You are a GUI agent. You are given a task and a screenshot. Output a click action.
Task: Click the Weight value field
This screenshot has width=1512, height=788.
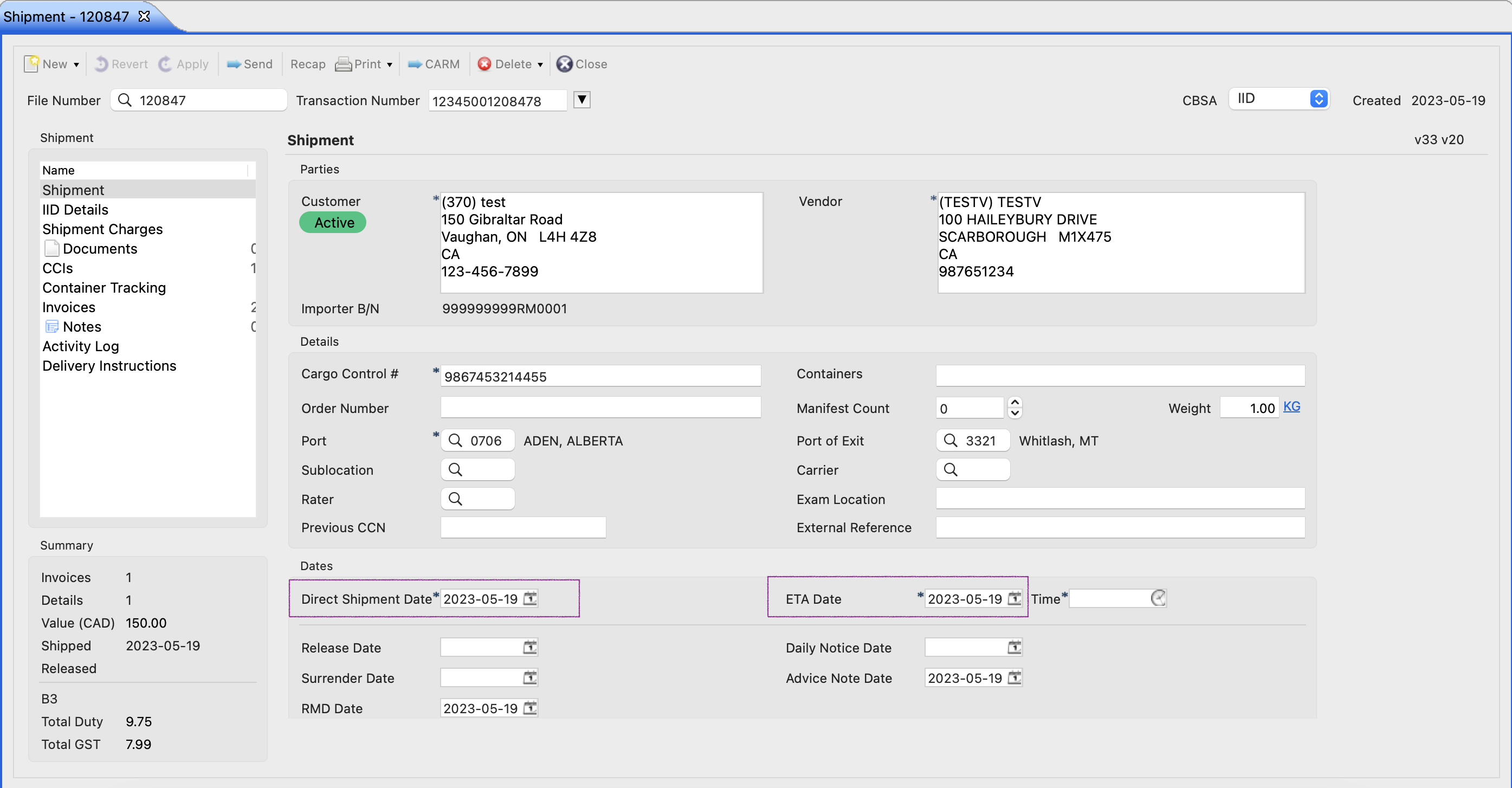1249,408
